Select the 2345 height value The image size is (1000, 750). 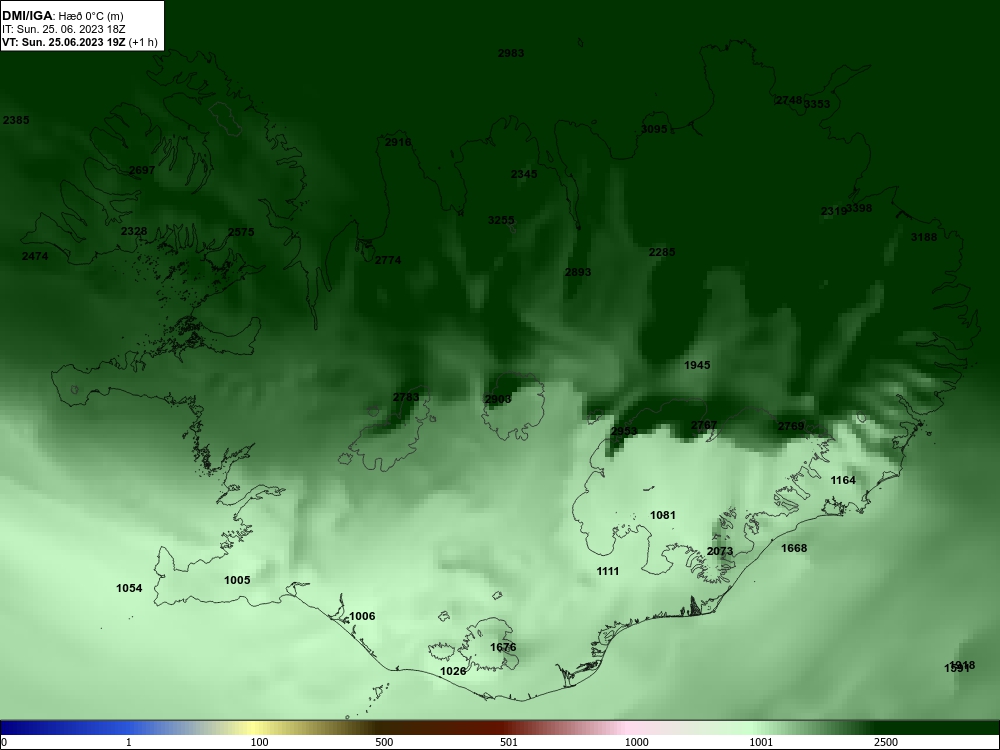click(524, 174)
